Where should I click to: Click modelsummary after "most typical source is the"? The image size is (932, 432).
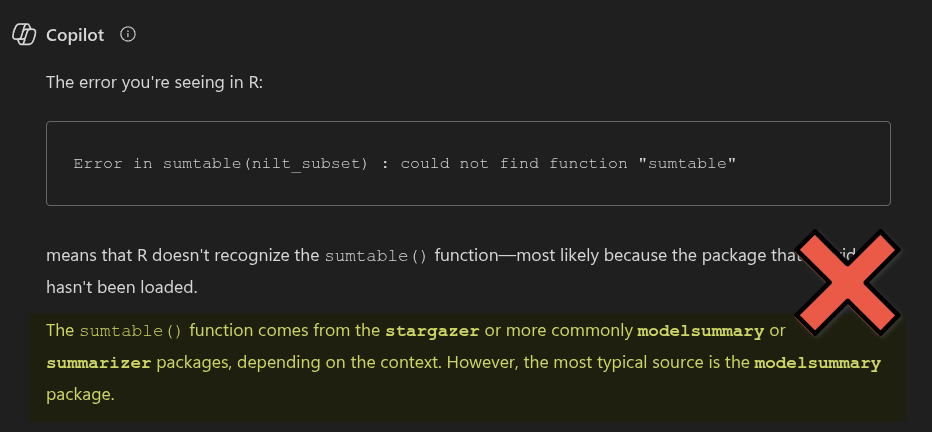tap(817, 363)
